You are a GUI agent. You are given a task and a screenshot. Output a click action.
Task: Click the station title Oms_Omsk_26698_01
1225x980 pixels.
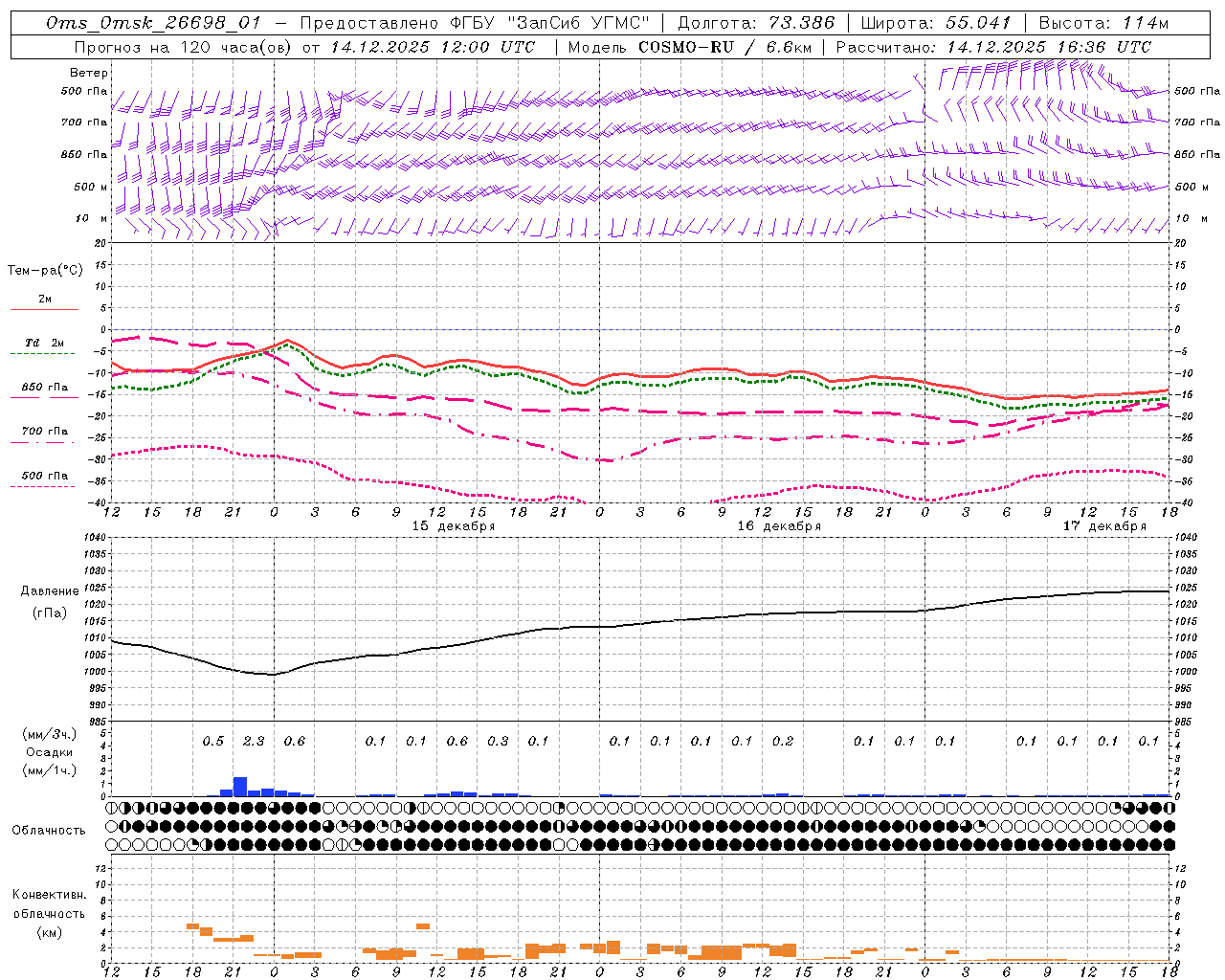(x=153, y=23)
